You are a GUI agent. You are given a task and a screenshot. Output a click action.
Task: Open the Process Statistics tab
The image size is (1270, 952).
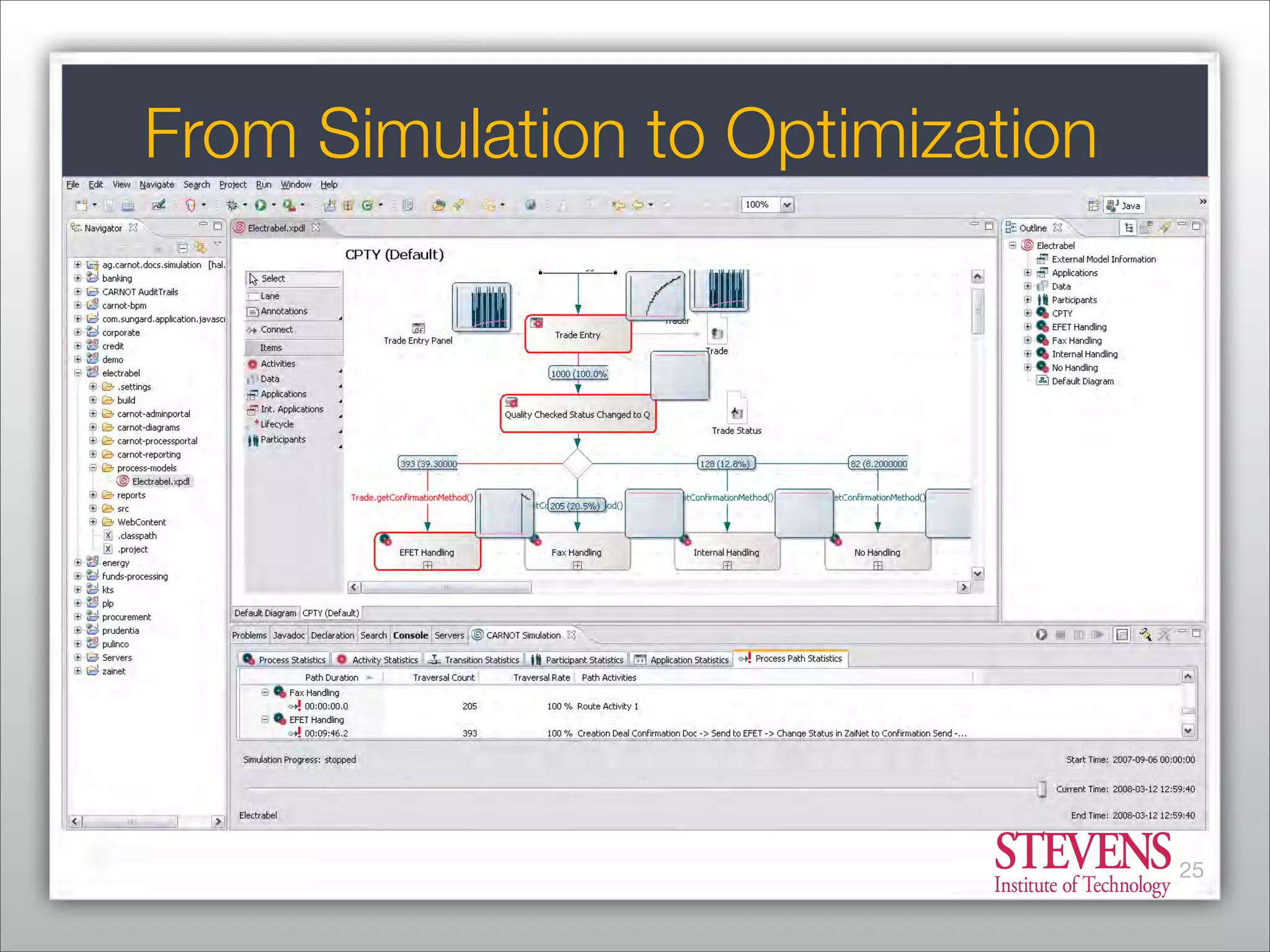click(285, 659)
